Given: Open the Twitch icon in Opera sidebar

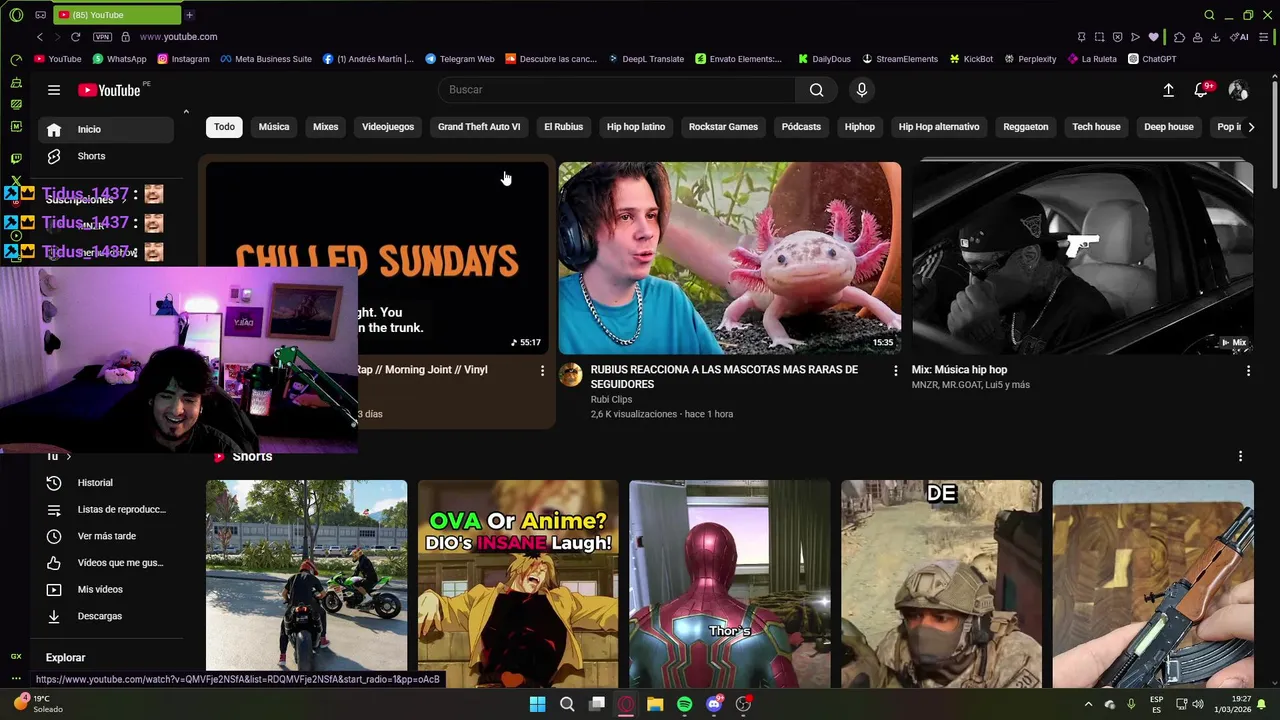Looking at the screenshot, I should (16, 158).
